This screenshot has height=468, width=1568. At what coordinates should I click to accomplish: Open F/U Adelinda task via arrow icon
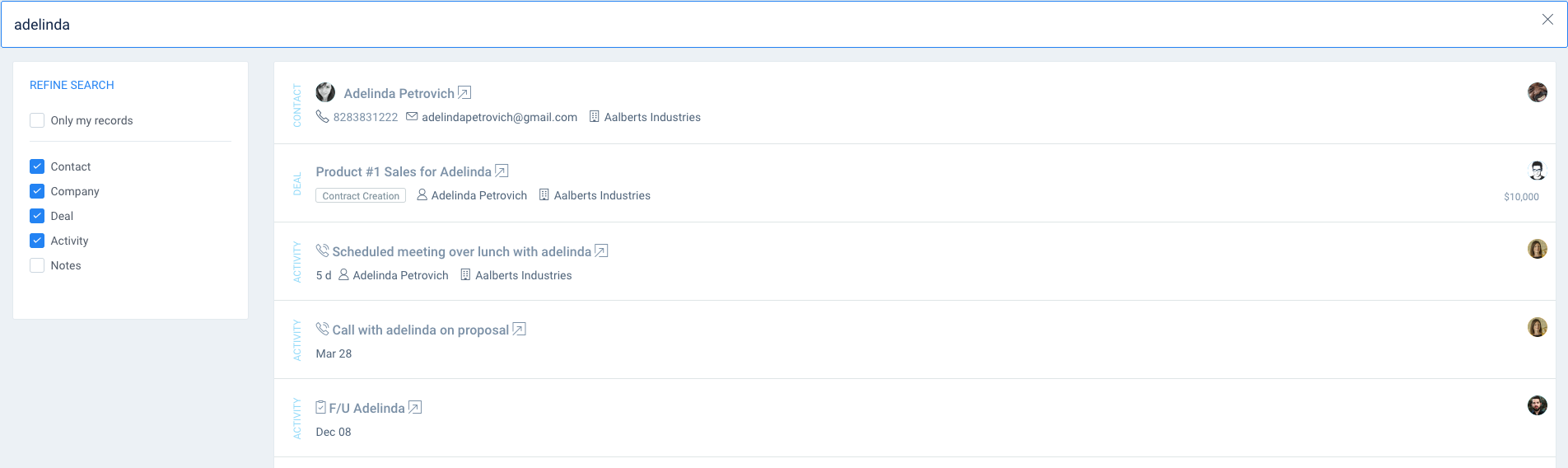415,407
